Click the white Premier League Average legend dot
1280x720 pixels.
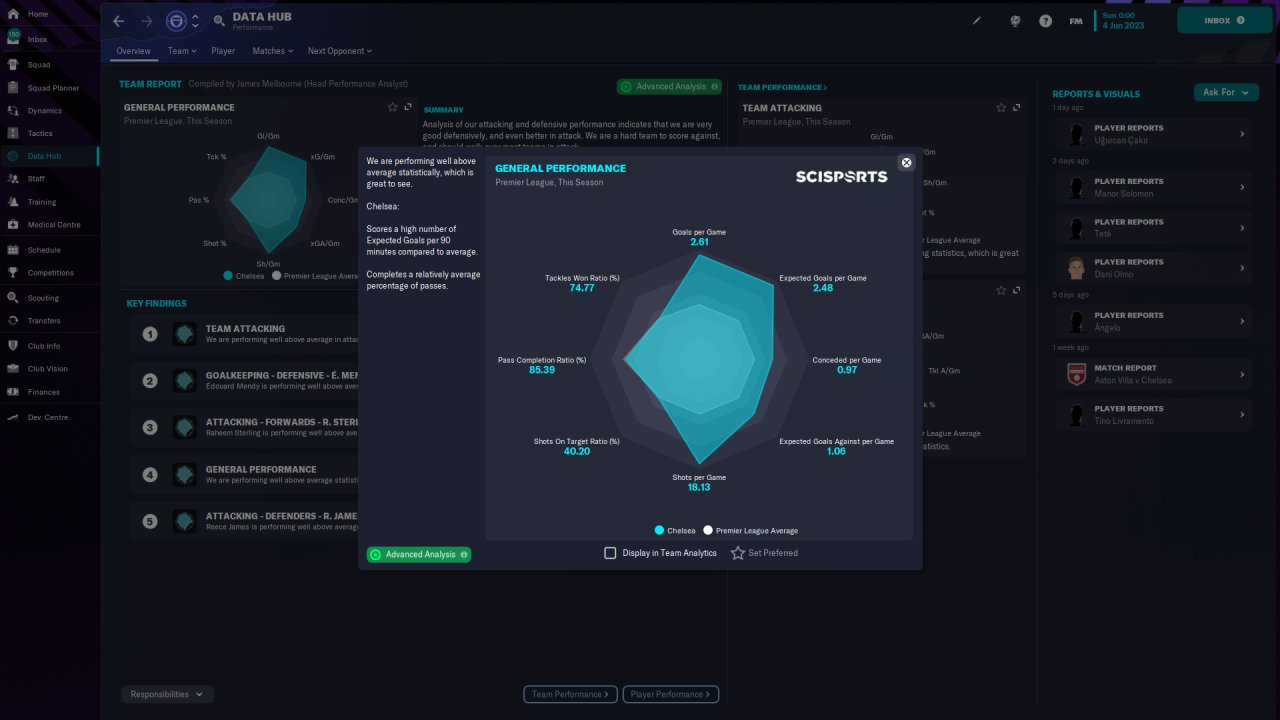point(708,530)
